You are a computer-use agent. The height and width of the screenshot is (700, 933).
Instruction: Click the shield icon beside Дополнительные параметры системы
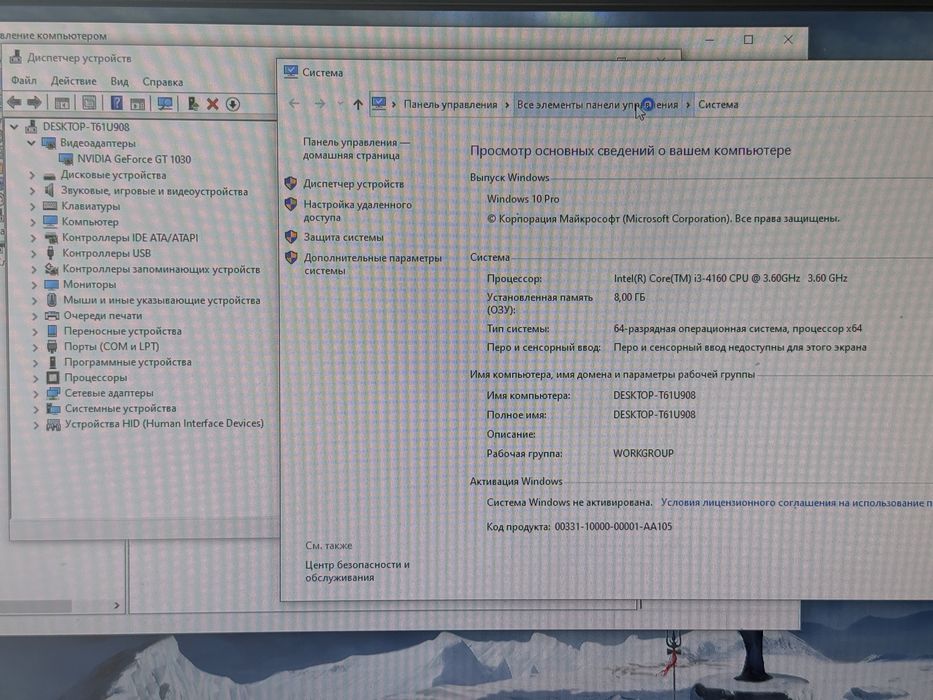tap(291, 258)
